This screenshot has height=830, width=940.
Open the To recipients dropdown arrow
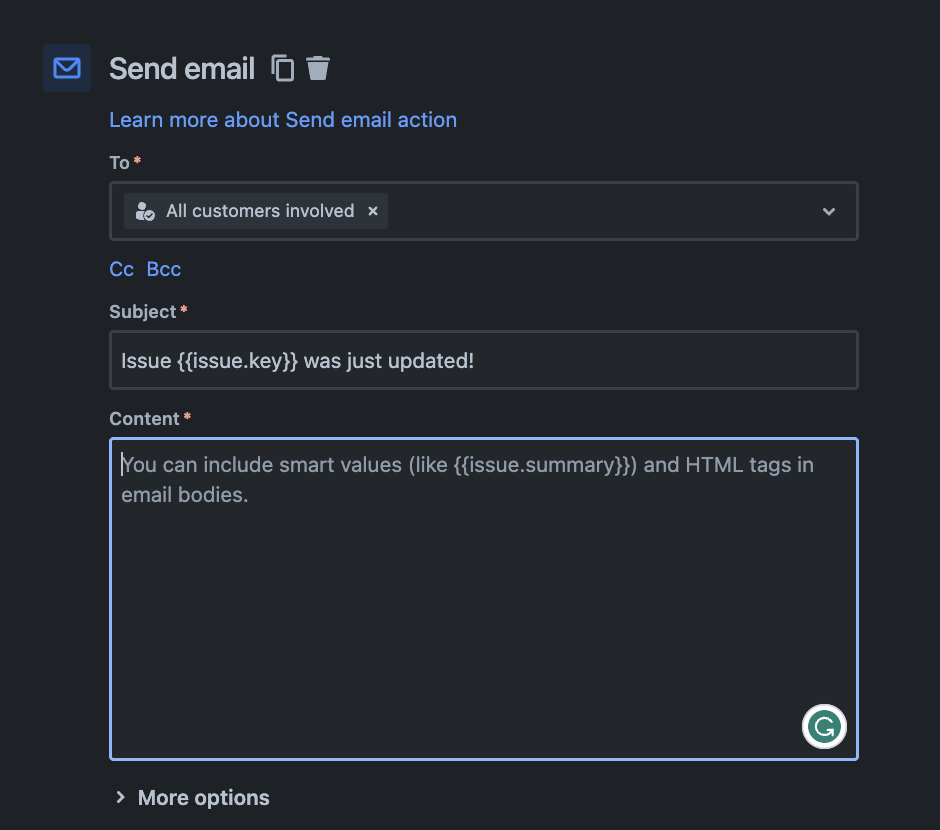[828, 211]
